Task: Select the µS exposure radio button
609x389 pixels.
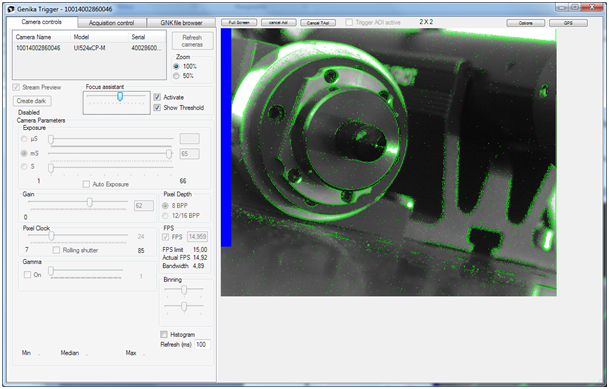Action: pyautogui.click(x=24, y=139)
